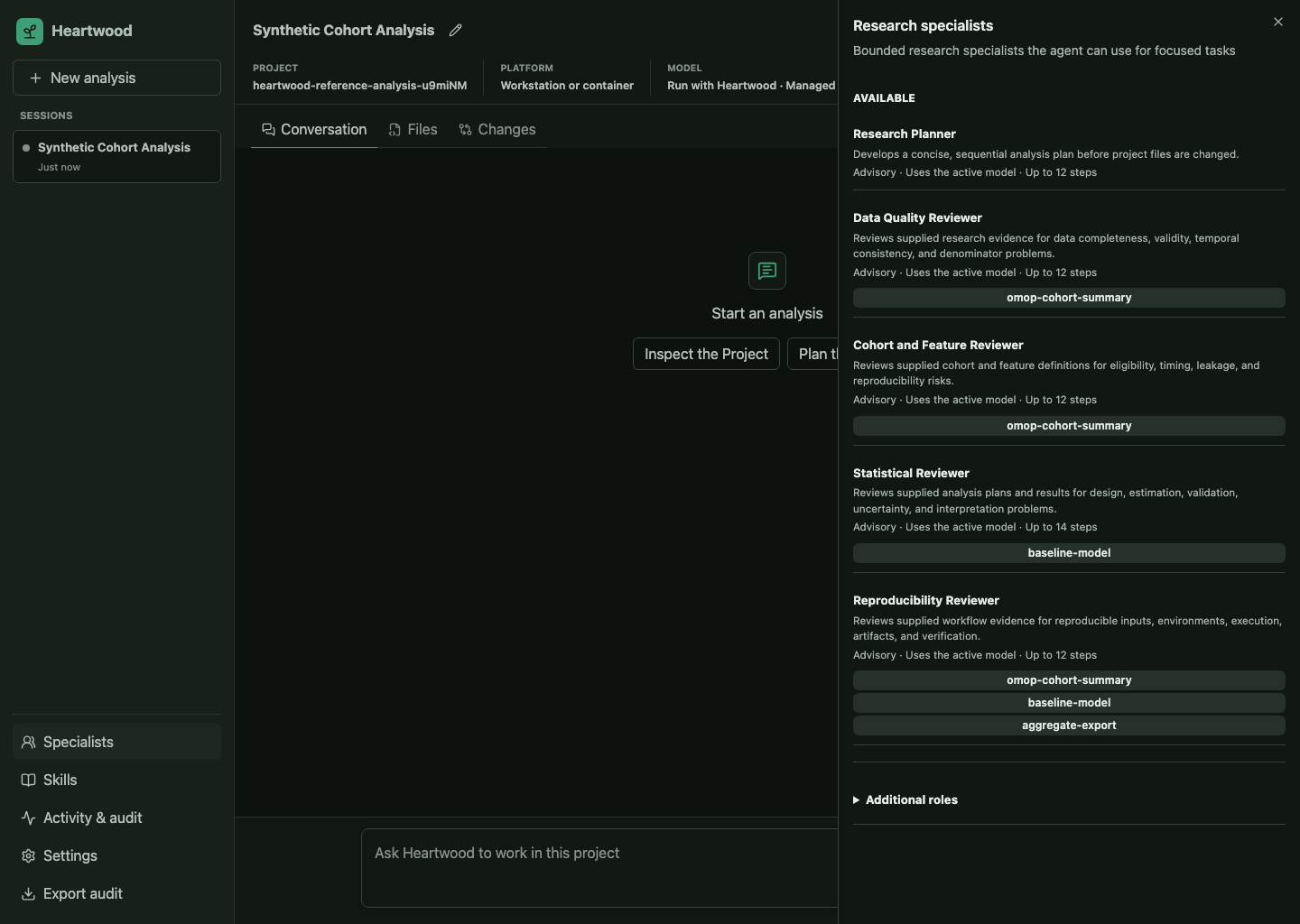Click the chat icon above Start an analysis
This screenshot has height=924, width=1300.
(x=767, y=271)
